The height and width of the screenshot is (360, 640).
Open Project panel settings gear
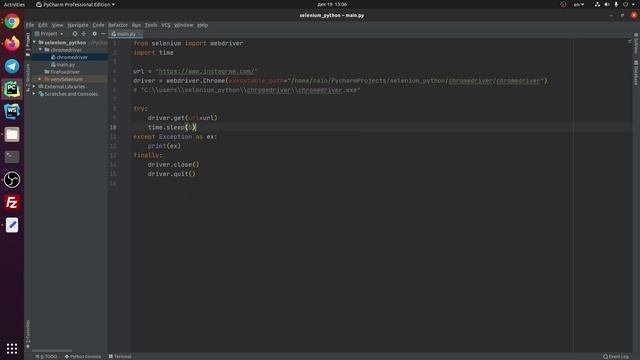tap(94, 34)
